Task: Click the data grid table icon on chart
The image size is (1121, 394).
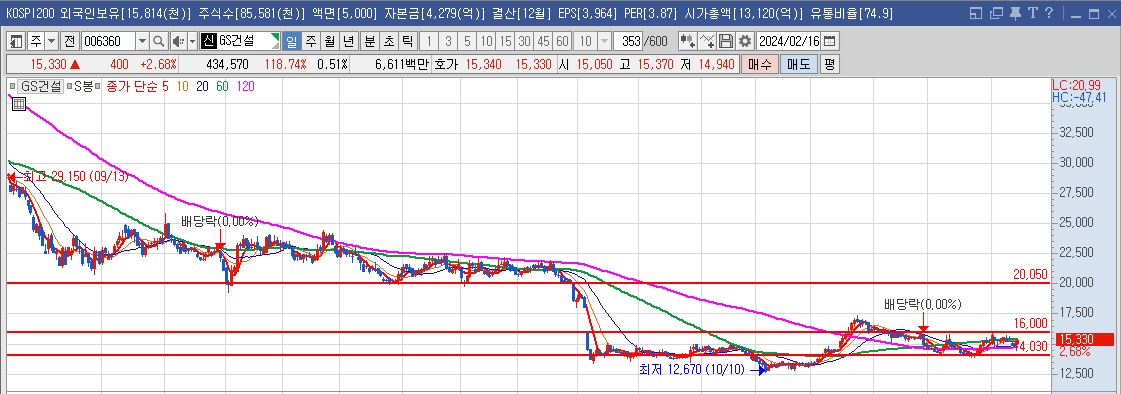Action: point(19,104)
